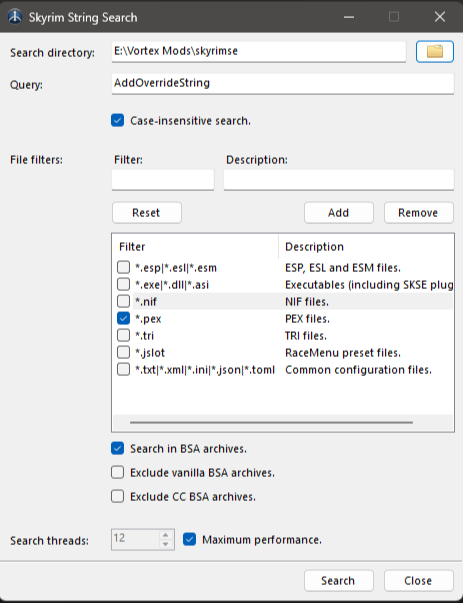
Task: Check the *.nif filter checkbox
Action: [123, 302]
